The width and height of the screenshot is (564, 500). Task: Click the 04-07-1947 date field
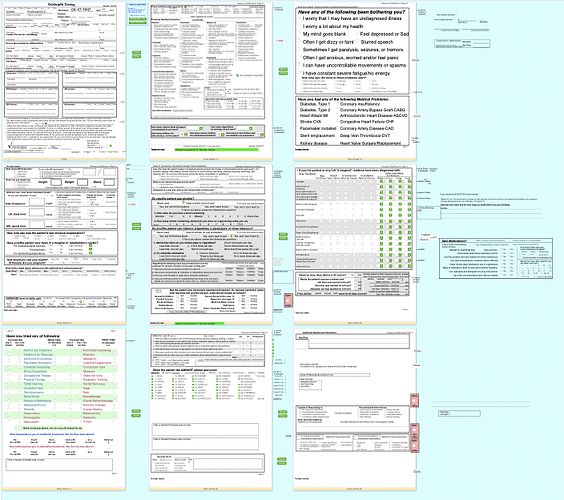tap(81, 10)
